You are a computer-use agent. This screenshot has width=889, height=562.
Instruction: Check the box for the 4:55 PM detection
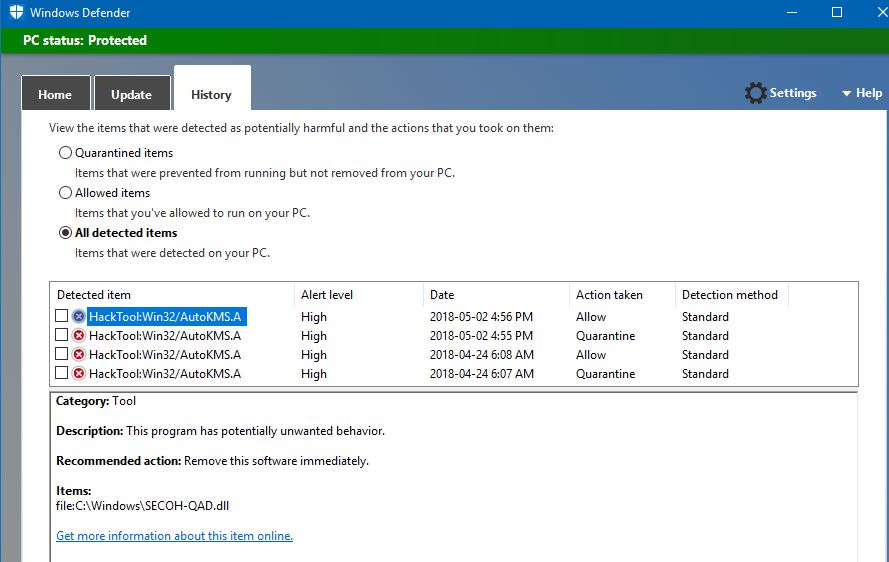point(62,335)
